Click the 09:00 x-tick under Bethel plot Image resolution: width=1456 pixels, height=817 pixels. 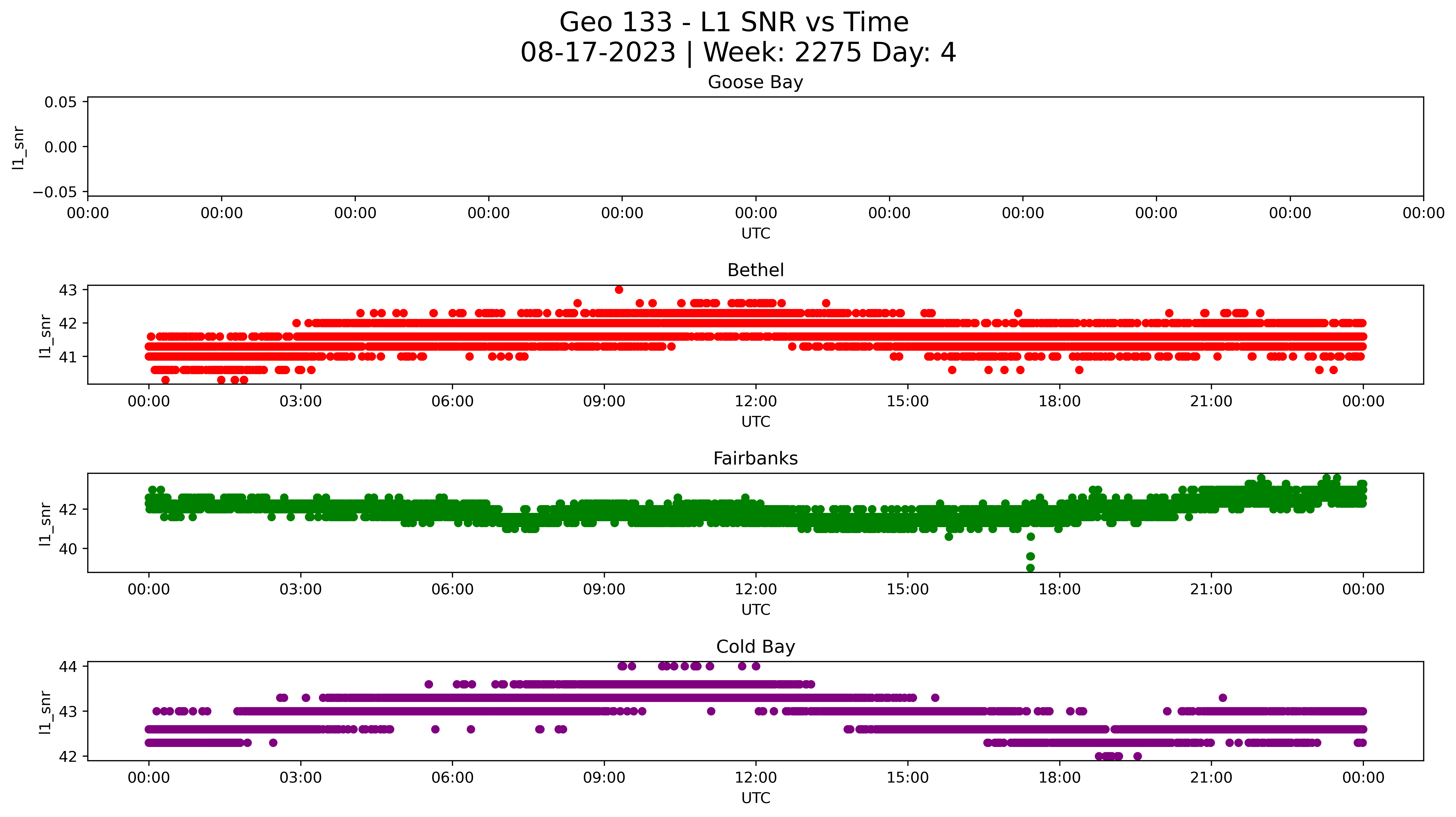[604, 401]
